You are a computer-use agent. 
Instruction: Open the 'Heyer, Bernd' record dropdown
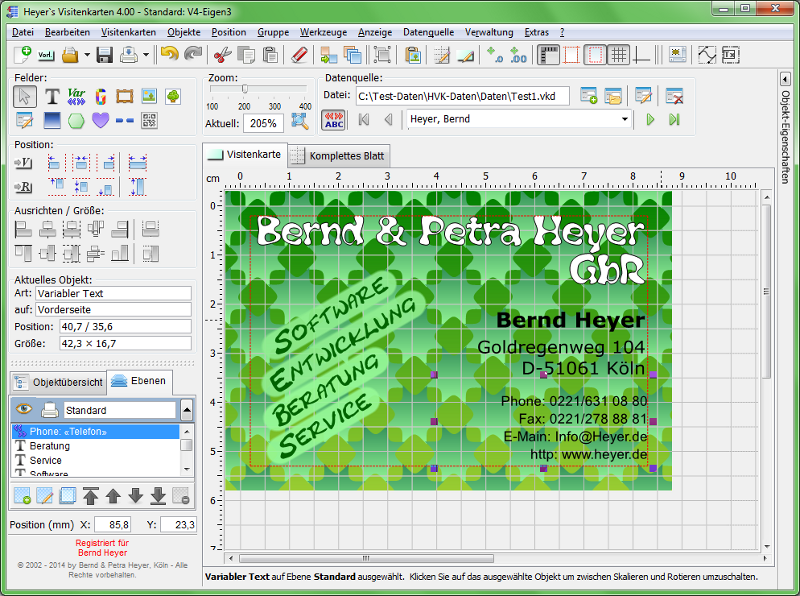[x=625, y=119]
